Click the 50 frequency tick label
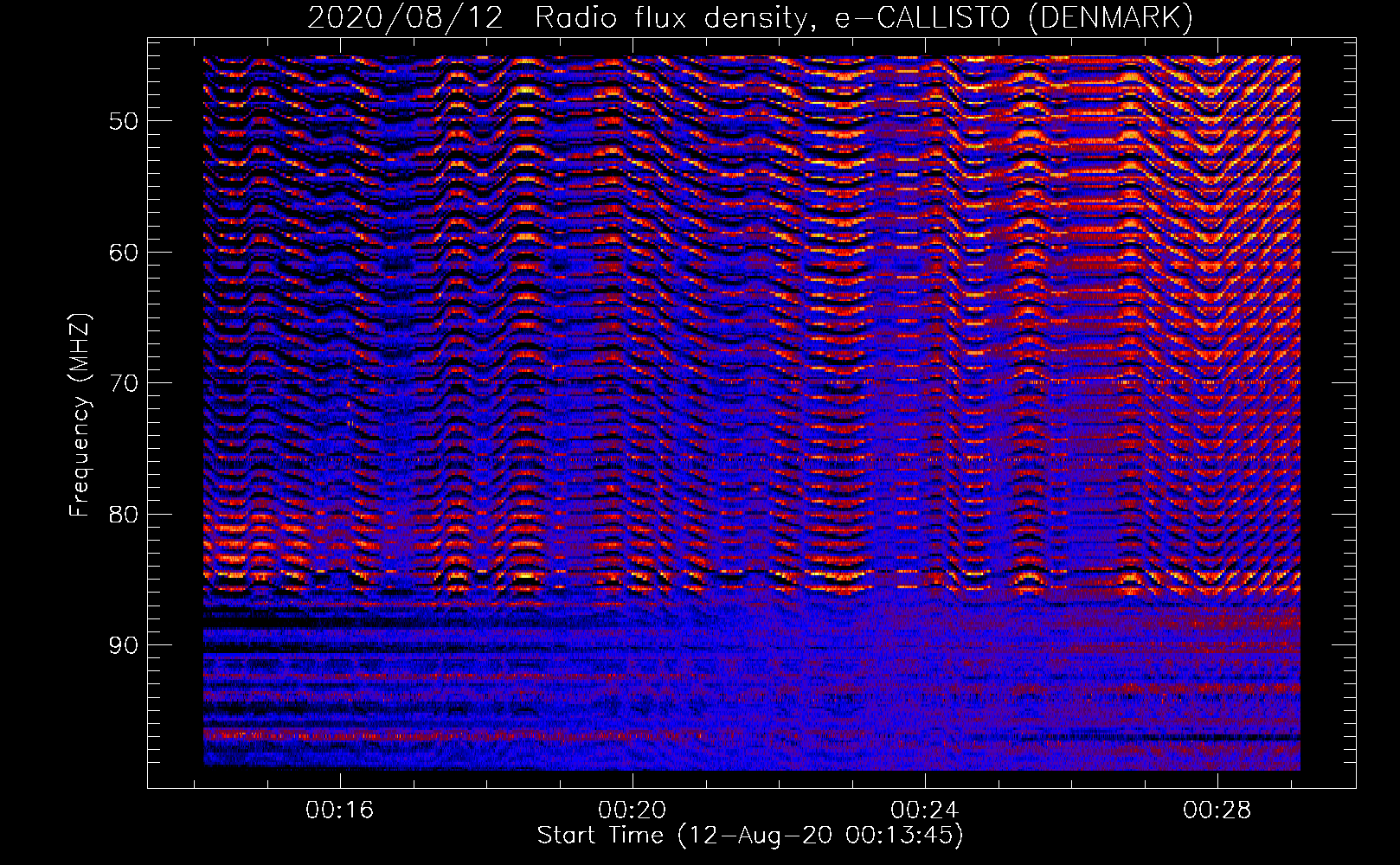This screenshot has width=1400, height=865. point(123,121)
